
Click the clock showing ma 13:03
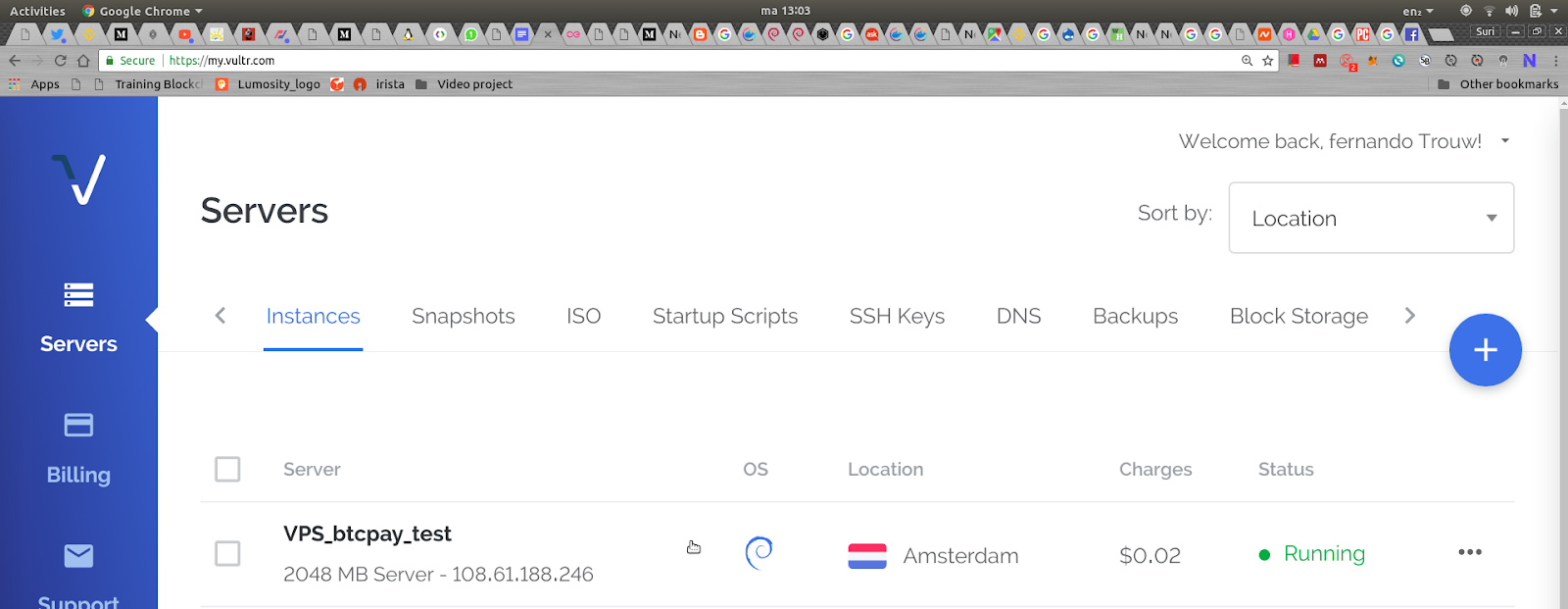tap(785, 11)
